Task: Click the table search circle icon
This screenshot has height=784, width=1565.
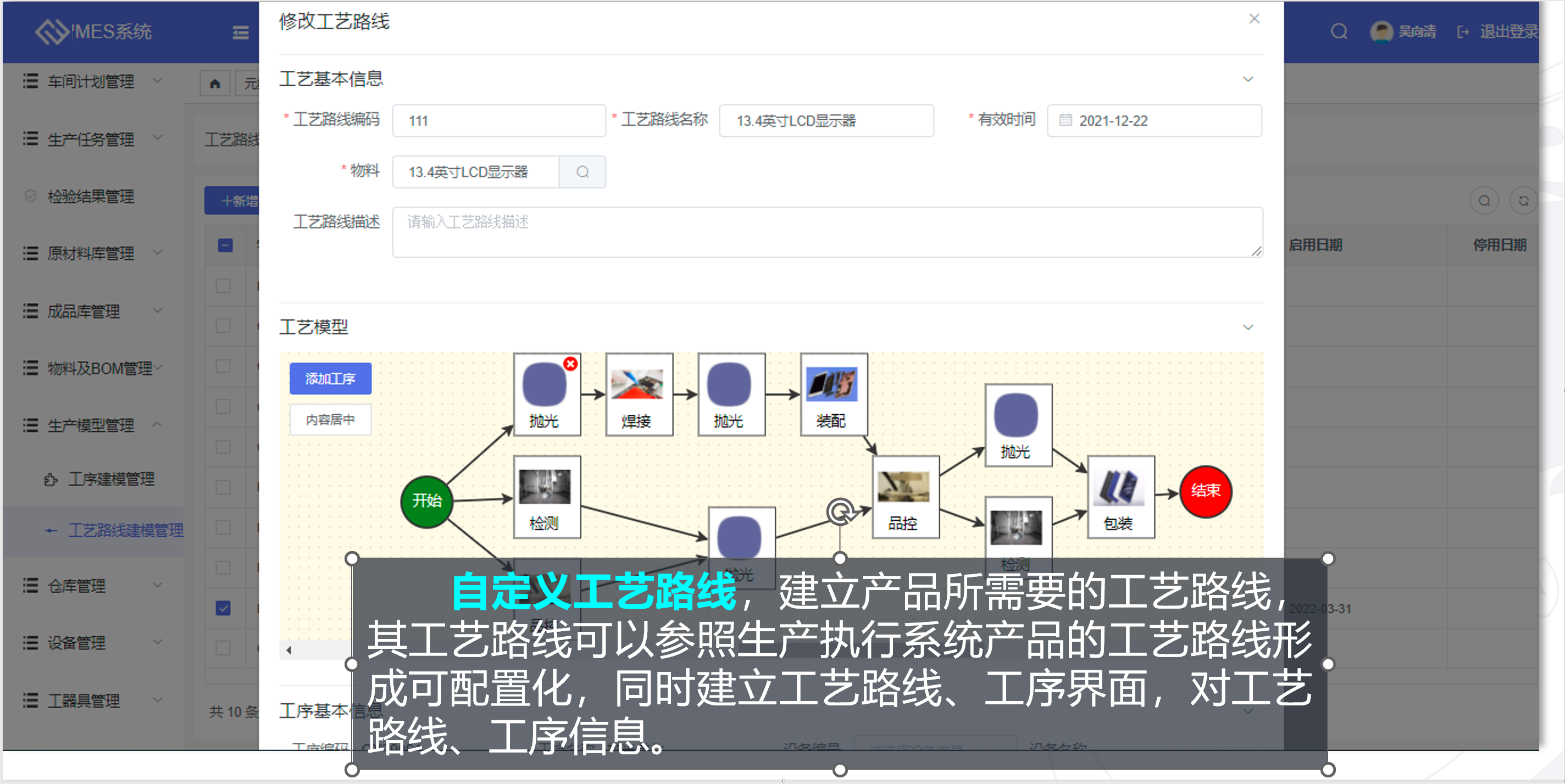Action: pyautogui.click(x=1484, y=201)
